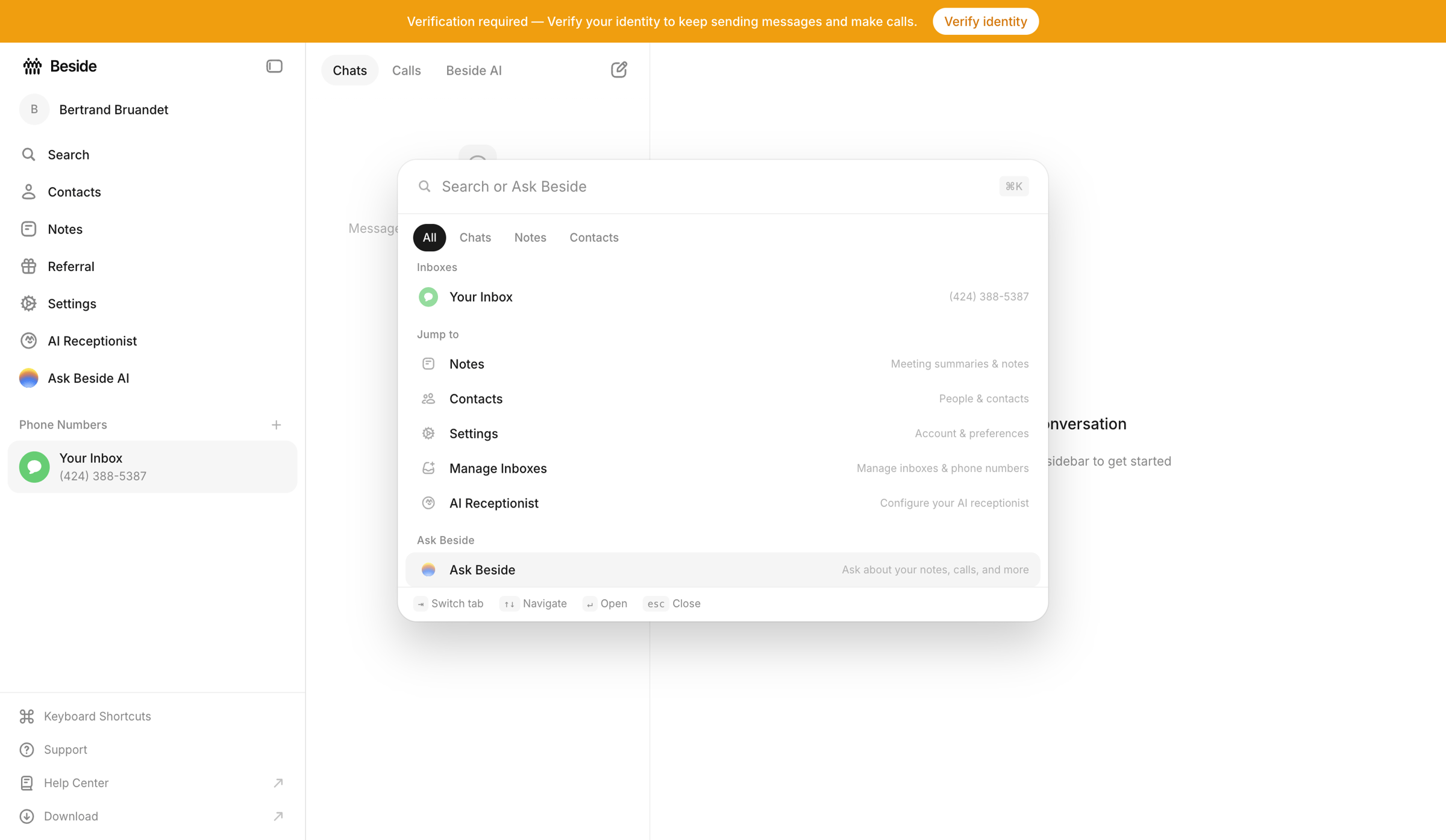Open Contacts in the sidebar

152,192
